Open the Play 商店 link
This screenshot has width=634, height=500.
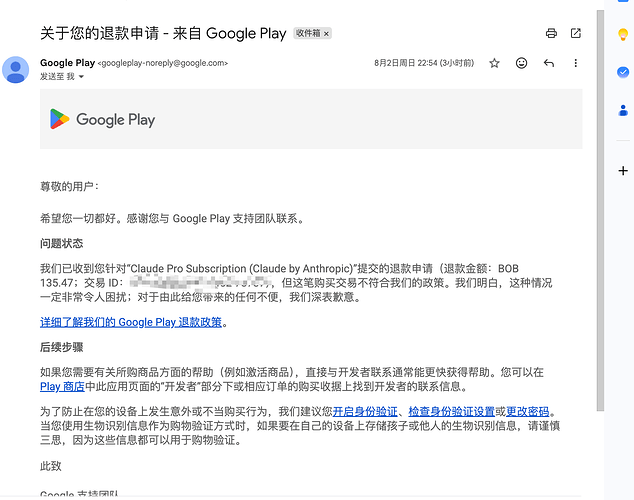pos(62,386)
